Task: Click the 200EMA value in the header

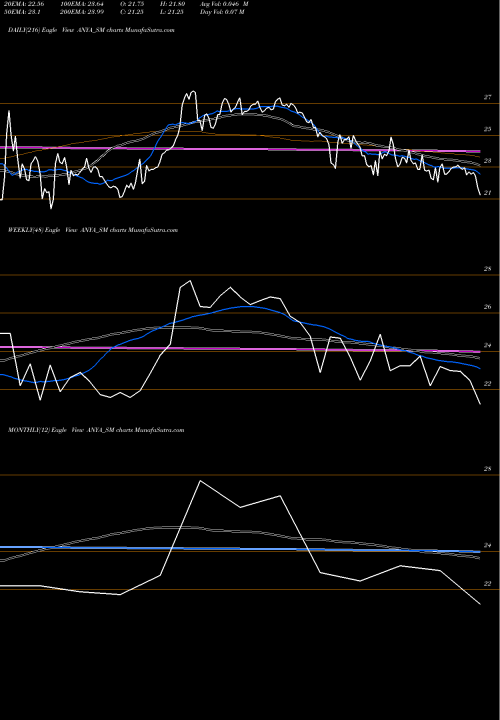Action: [x=84, y=12]
